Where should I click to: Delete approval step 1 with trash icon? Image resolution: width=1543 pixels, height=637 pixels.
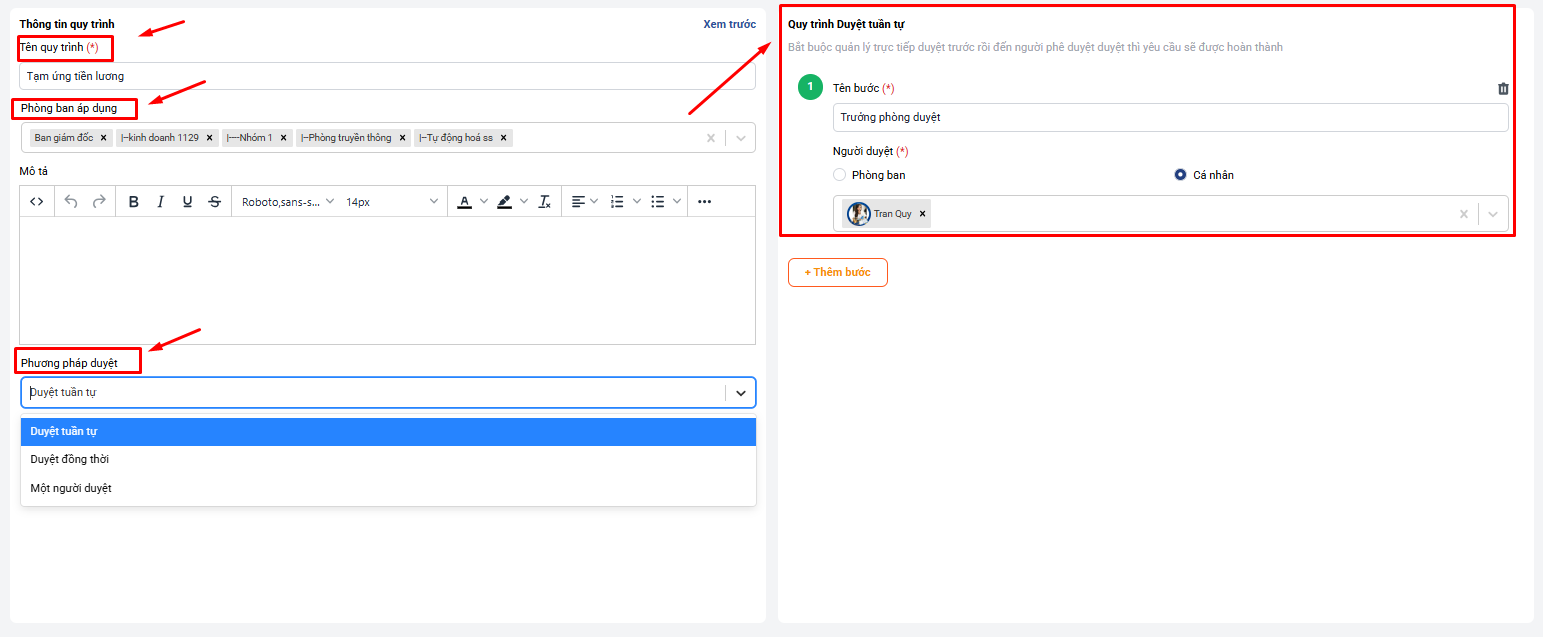[x=1502, y=89]
